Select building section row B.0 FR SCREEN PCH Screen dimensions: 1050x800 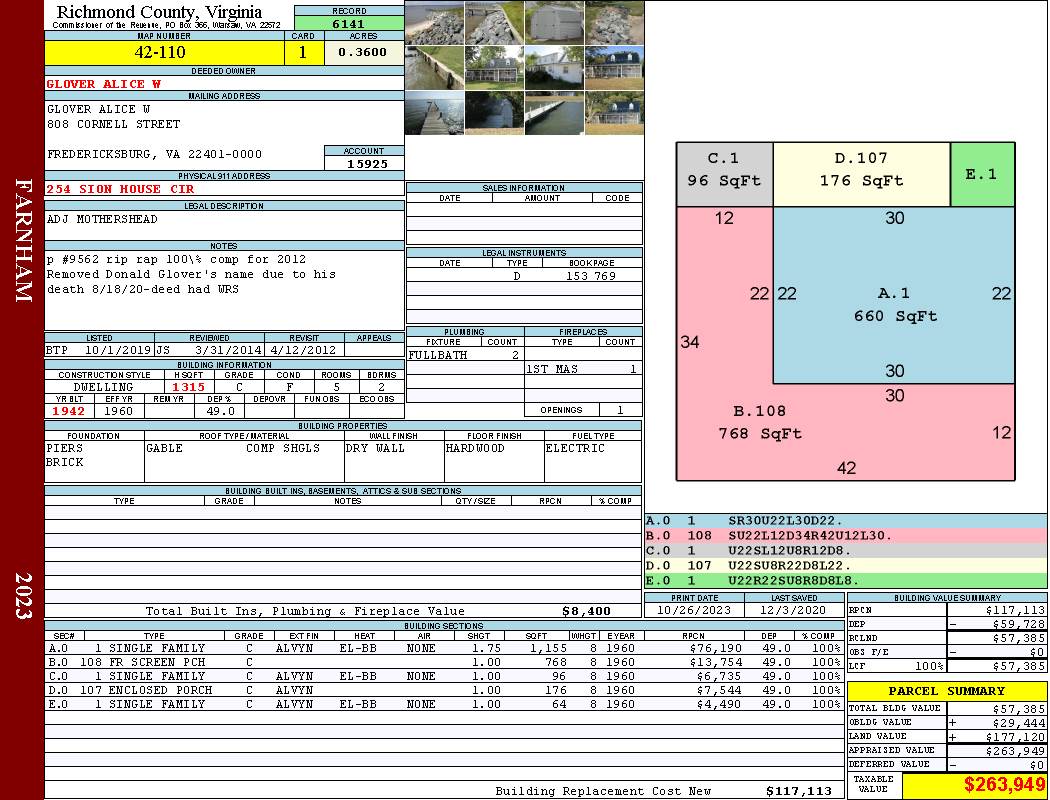click(445, 662)
